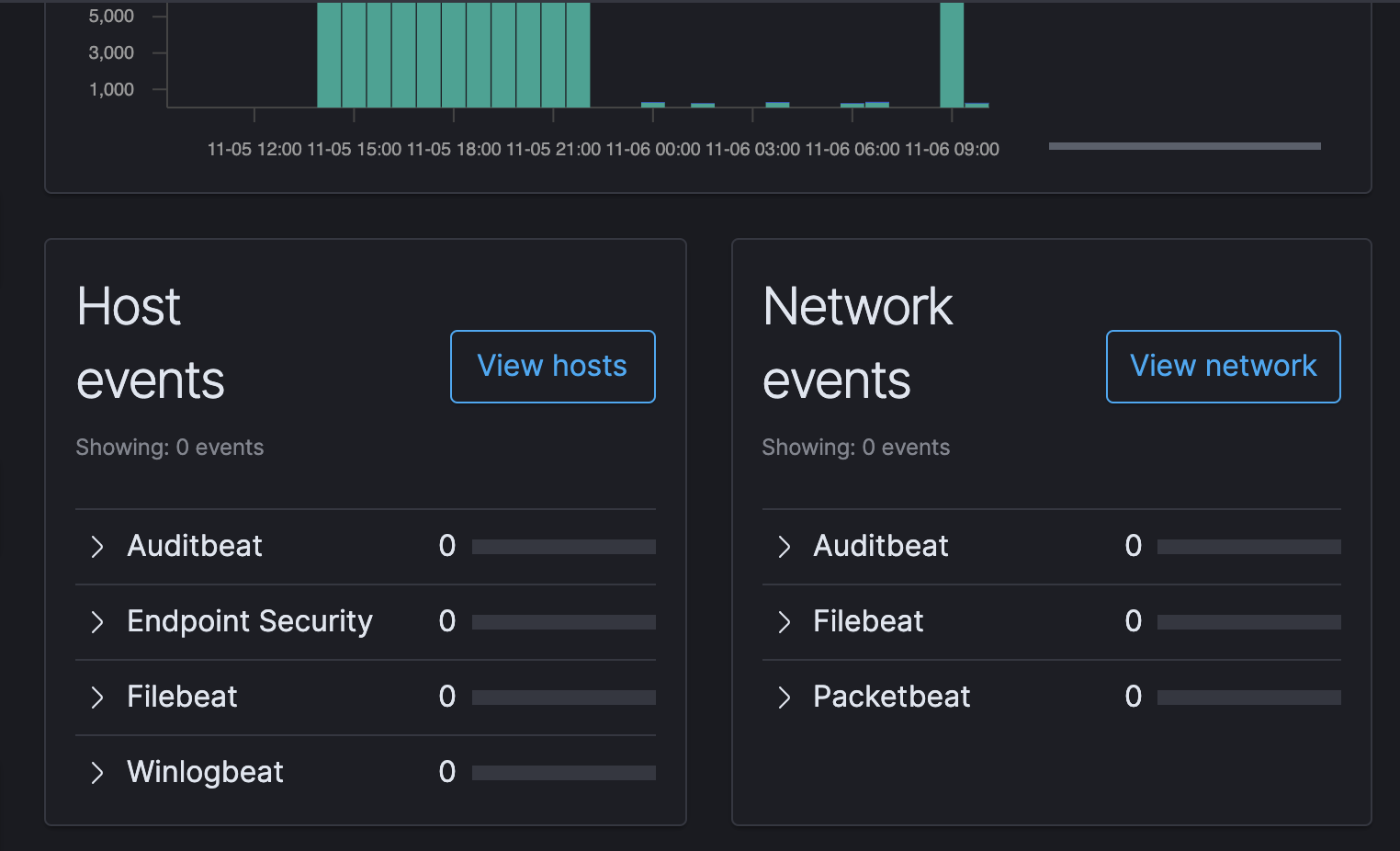The height and width of the screenshot is (851, 1400).
Task: Select Filebeat label in Host events
Action: pos(182,697)
